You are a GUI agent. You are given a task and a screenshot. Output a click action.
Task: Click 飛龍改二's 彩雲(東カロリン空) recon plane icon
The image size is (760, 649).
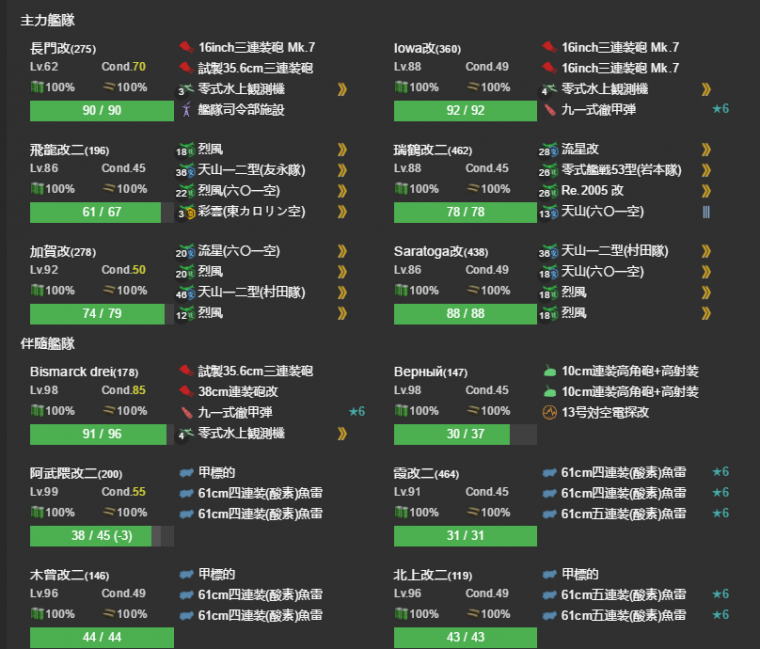point(186,212)
